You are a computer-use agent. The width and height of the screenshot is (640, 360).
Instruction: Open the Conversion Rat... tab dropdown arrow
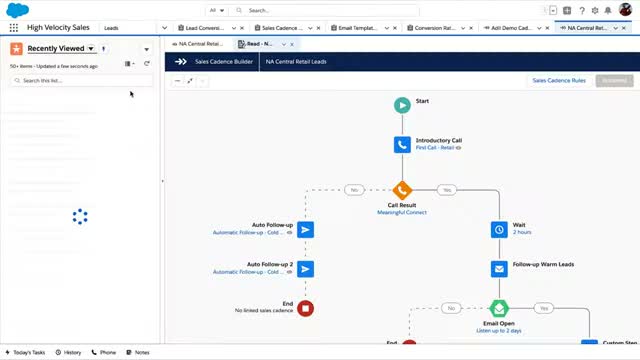463,28
